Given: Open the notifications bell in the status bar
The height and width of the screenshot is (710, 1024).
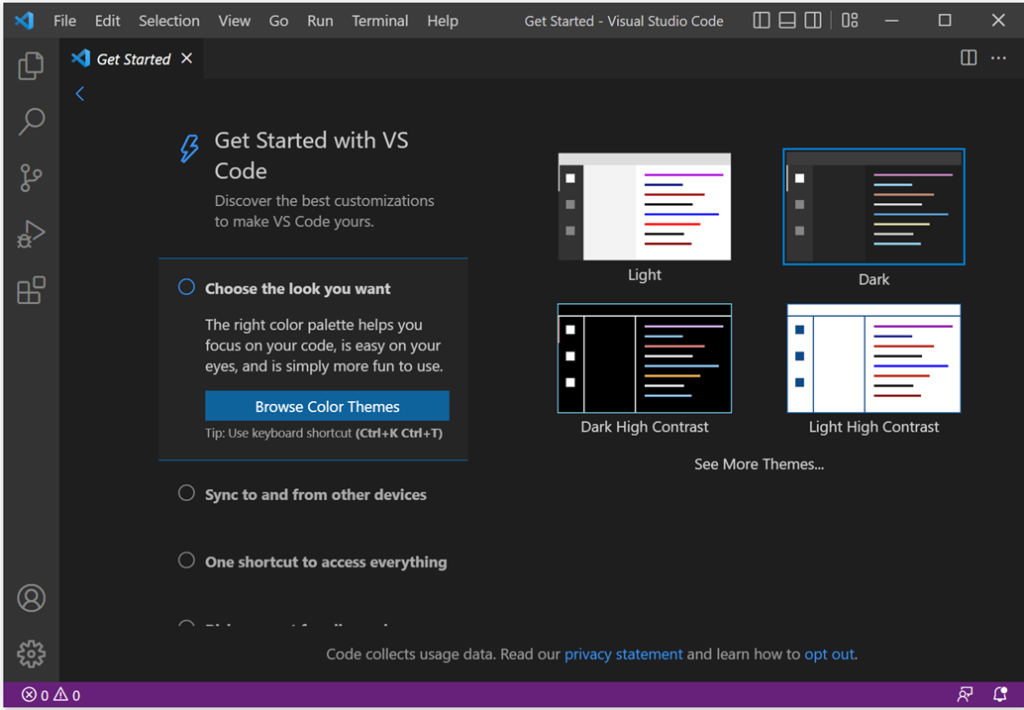Looking at the screenshot, I should point(999,693).
